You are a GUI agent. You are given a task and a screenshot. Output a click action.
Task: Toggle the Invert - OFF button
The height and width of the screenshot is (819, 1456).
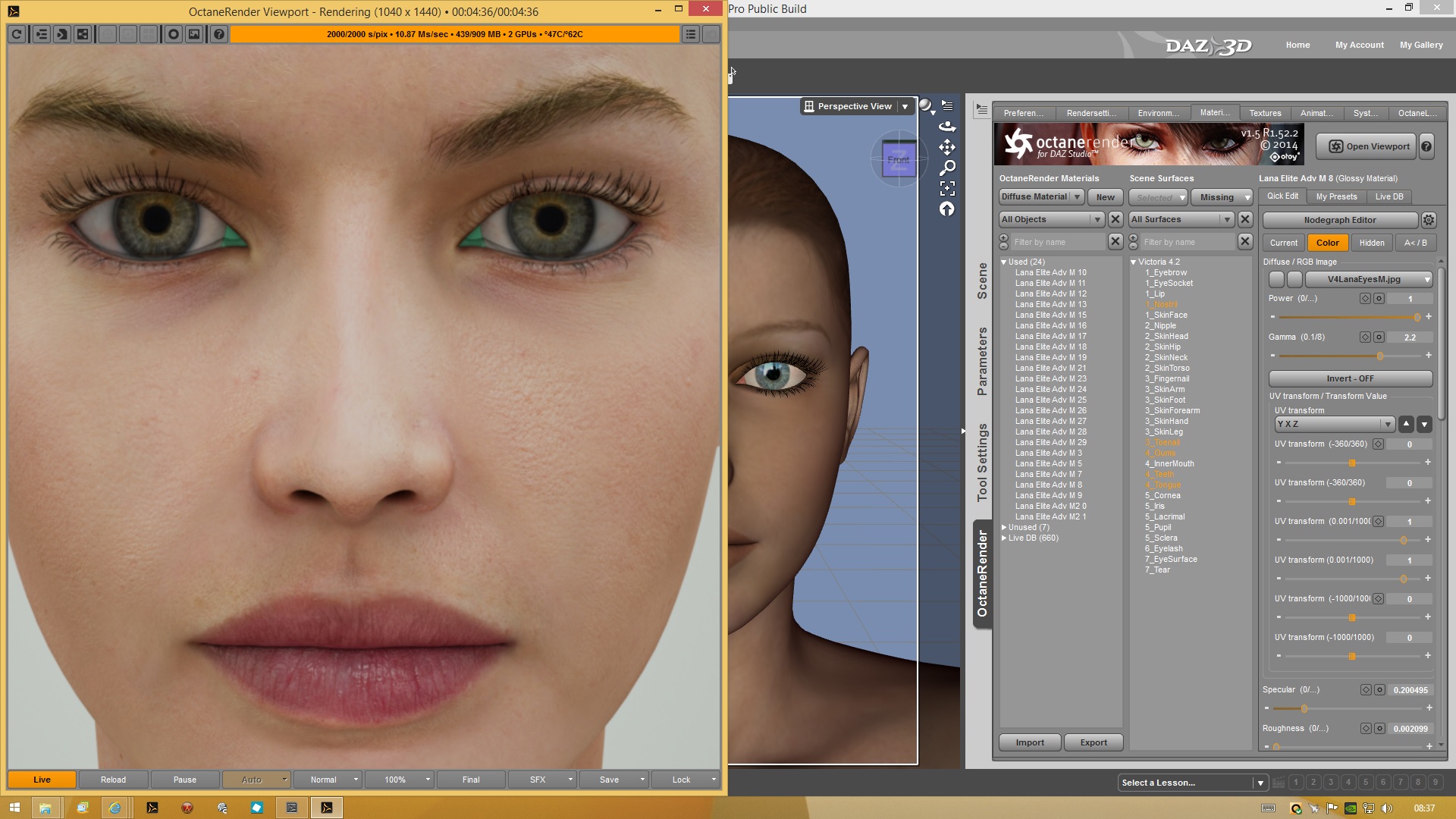click(x=1350, y=378)
